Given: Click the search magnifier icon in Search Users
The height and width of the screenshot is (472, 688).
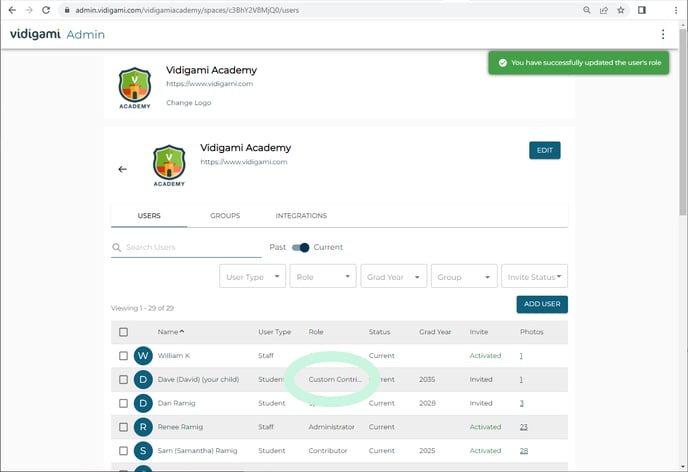Looking at the screenshot, I should pos(116,247).
